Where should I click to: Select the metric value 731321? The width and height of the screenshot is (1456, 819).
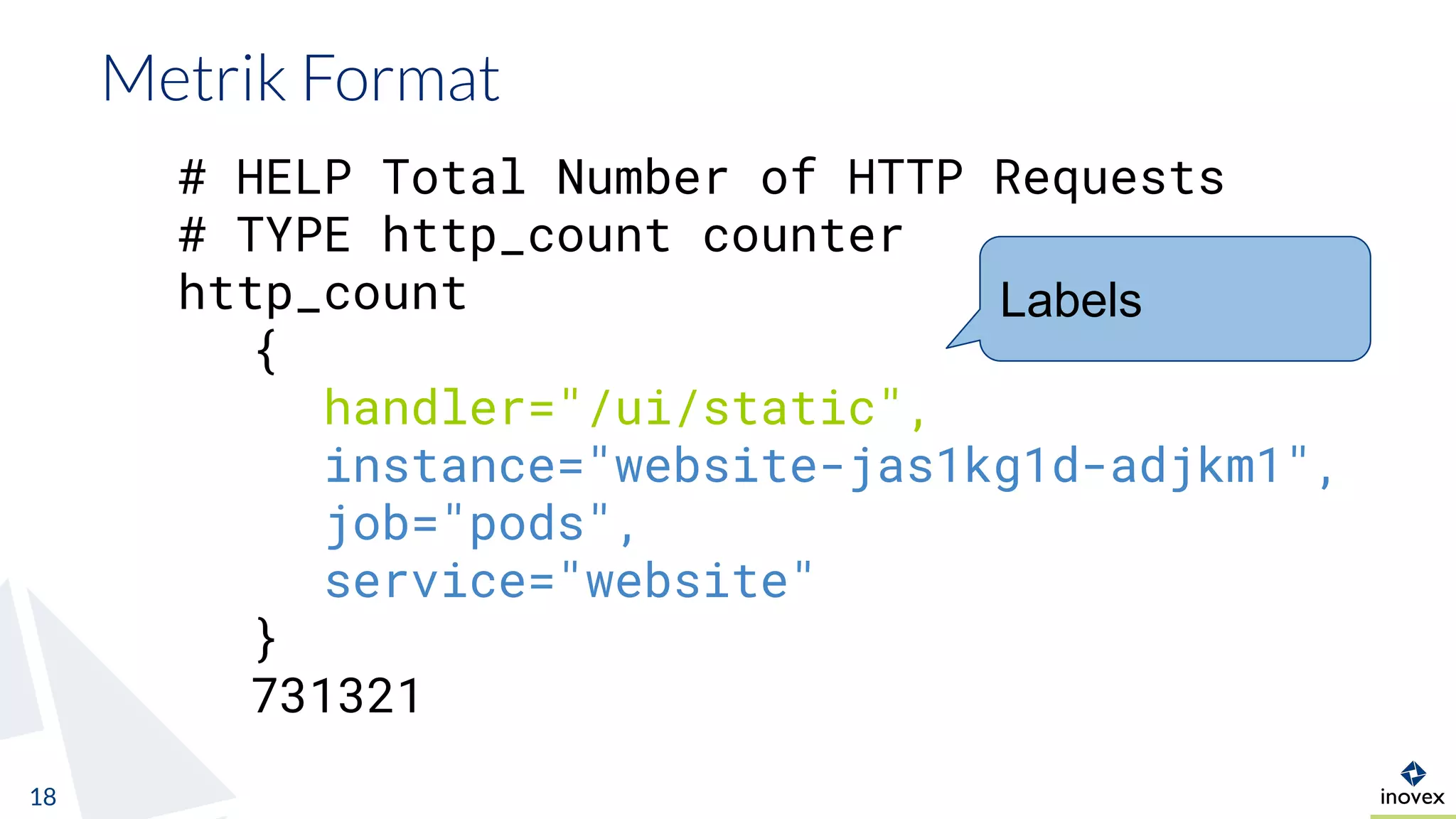[x=337, y=696]
